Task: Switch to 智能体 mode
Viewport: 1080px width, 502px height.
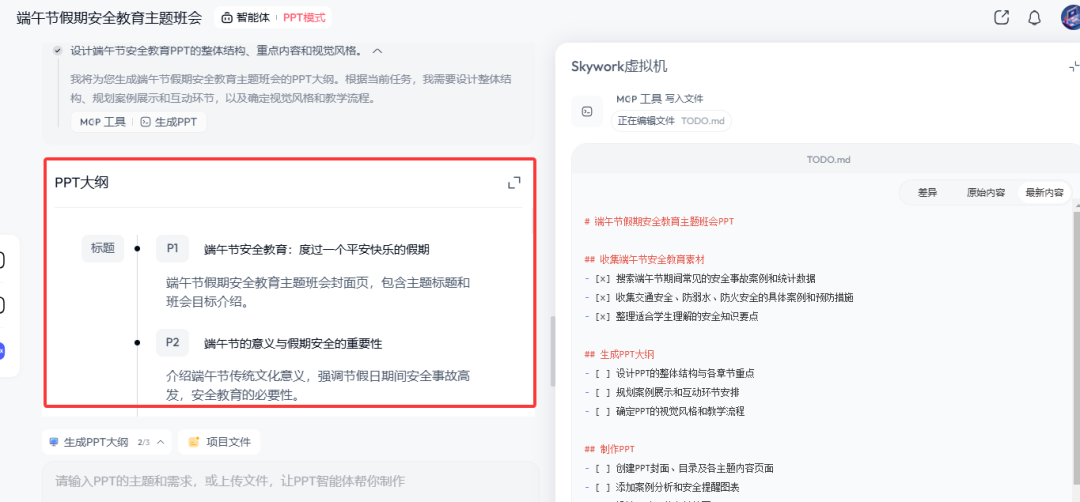Action: (x=245, y=18)
